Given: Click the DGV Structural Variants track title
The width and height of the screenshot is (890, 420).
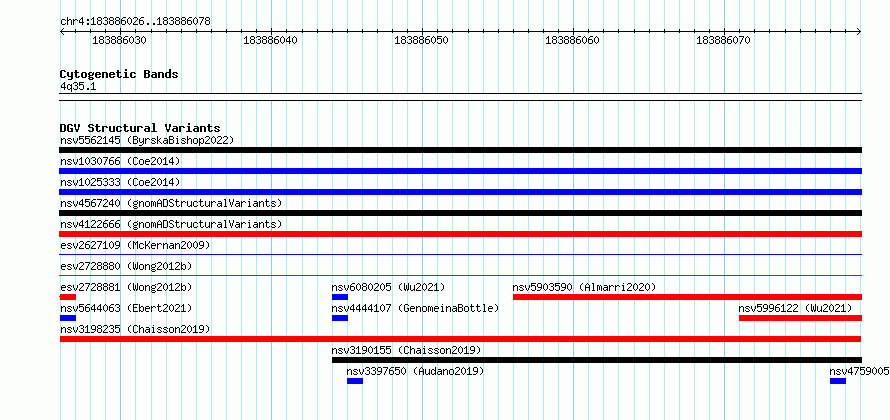Looking at the screenshot, I should coord(140,128).
